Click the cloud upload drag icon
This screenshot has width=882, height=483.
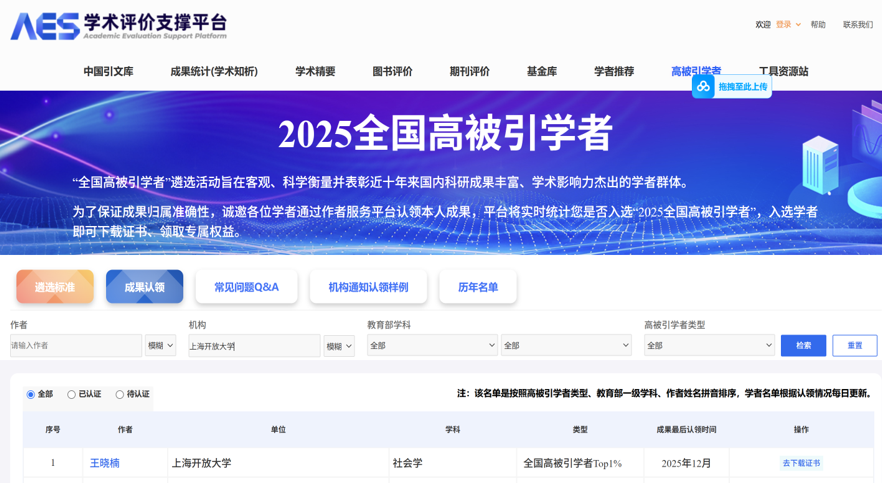(704, 87)
